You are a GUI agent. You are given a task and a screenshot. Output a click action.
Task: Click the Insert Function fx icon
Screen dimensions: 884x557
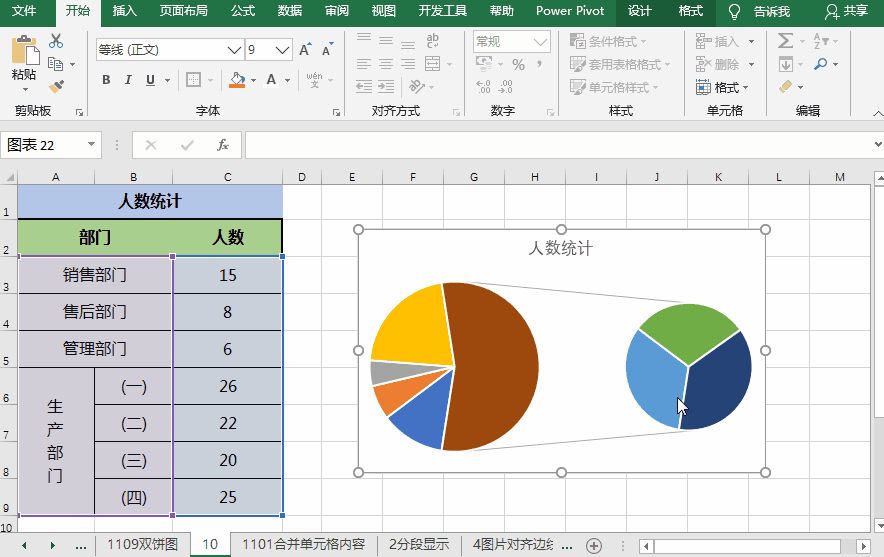(223, 145)
